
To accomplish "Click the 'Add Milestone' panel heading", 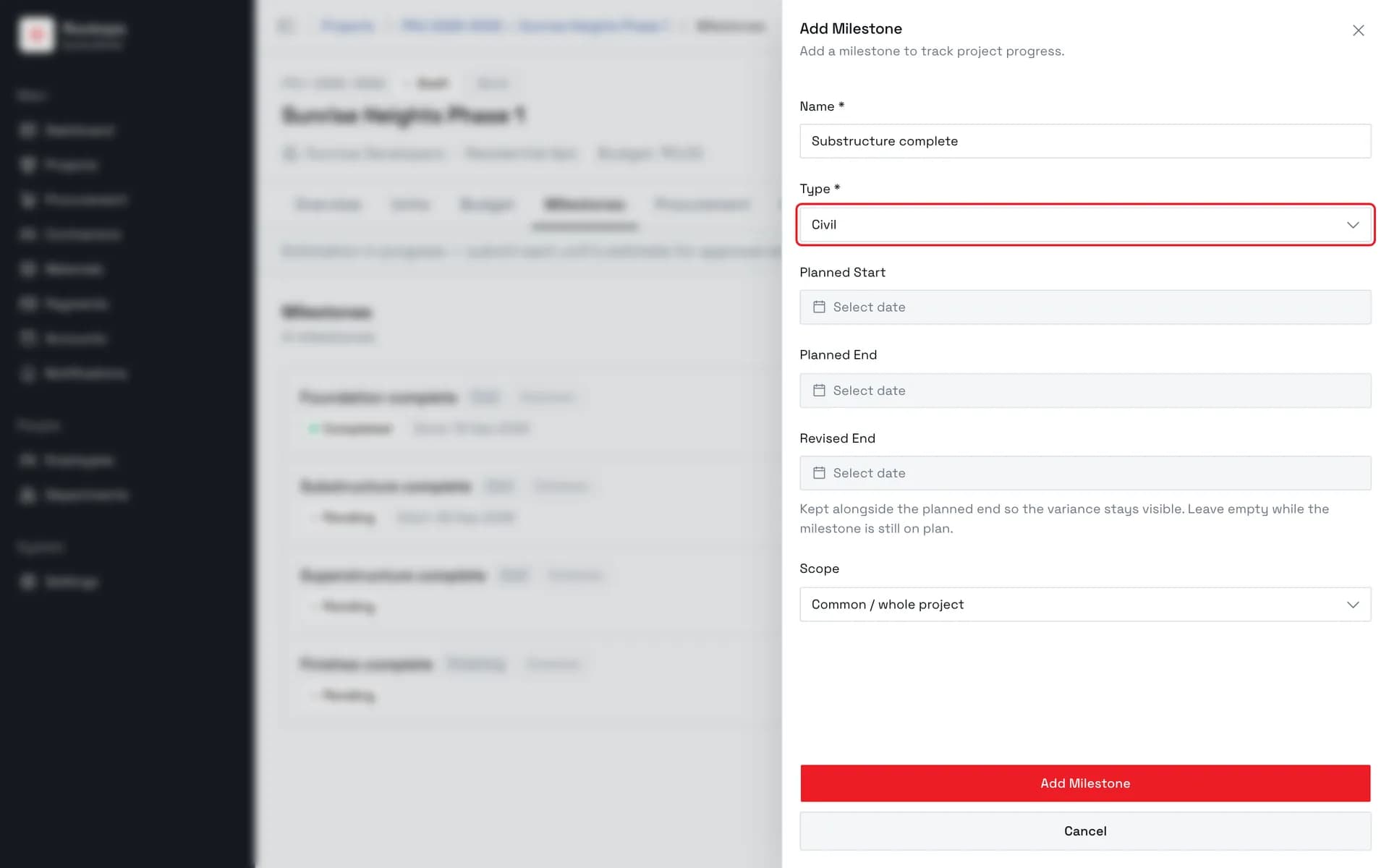I will click(x=851, y=29).
